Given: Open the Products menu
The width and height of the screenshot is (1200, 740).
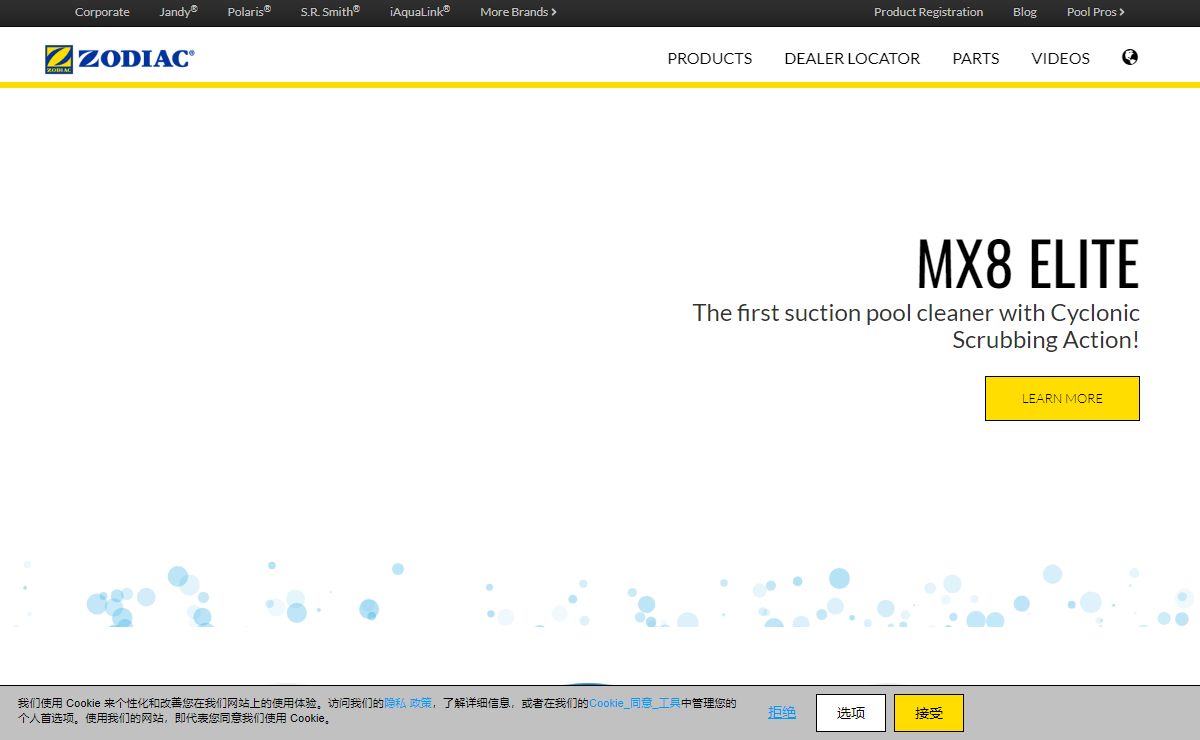Looking at the screenshot, I should pos(710,58).
